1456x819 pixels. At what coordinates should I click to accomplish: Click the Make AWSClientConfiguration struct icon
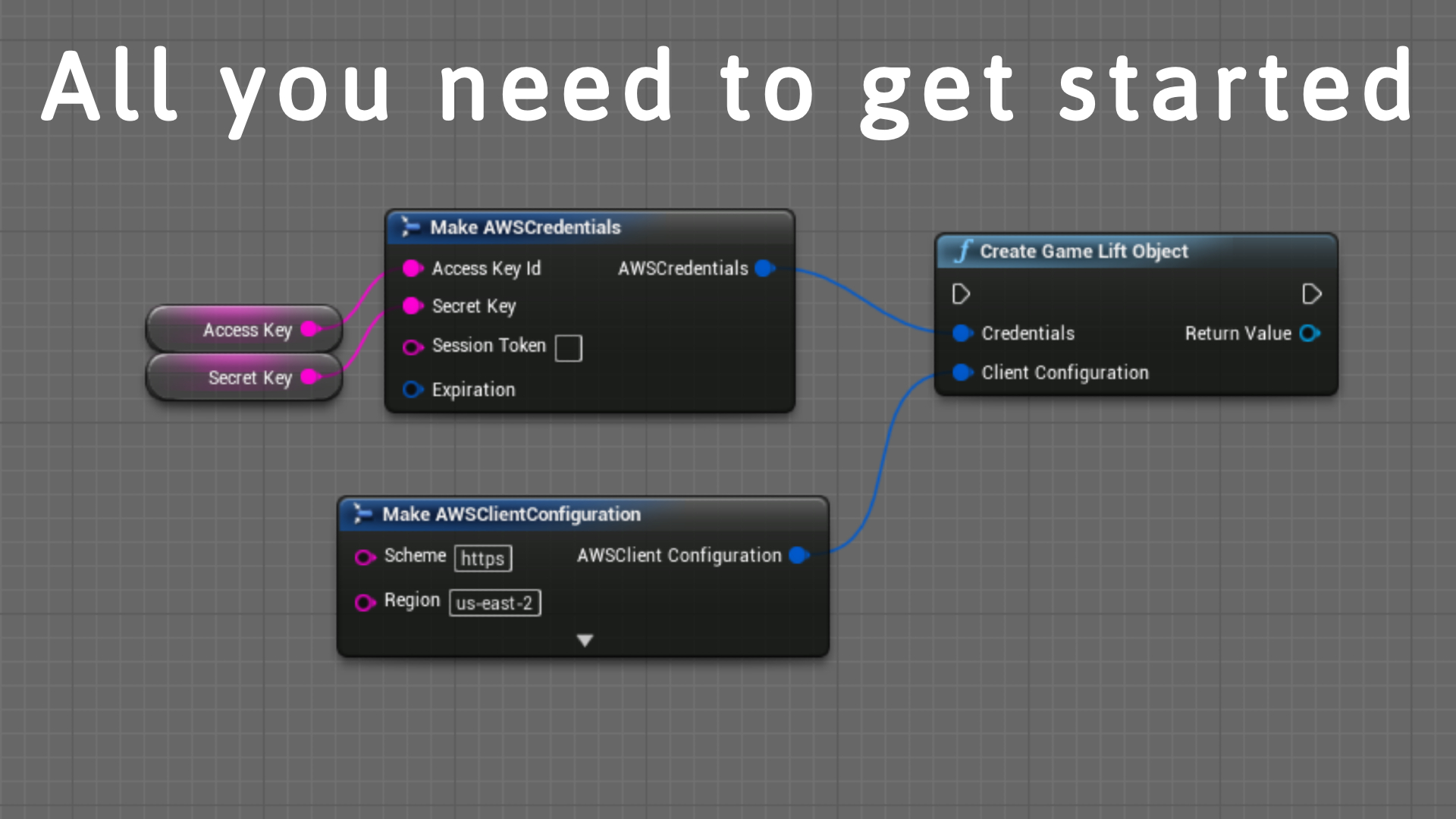tap(362, 513)
